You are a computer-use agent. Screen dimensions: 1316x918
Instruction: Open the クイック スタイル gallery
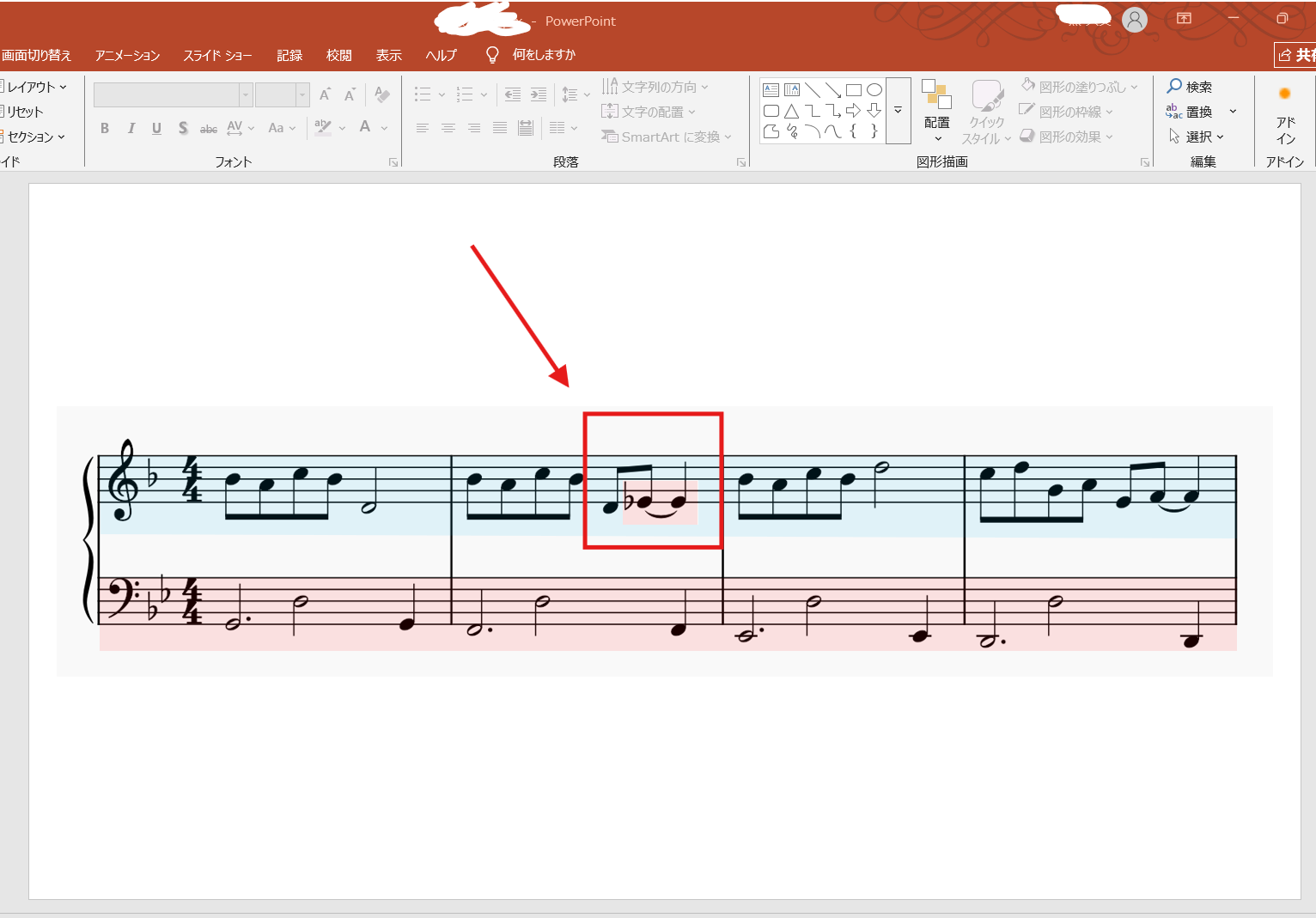coord(987,112)
